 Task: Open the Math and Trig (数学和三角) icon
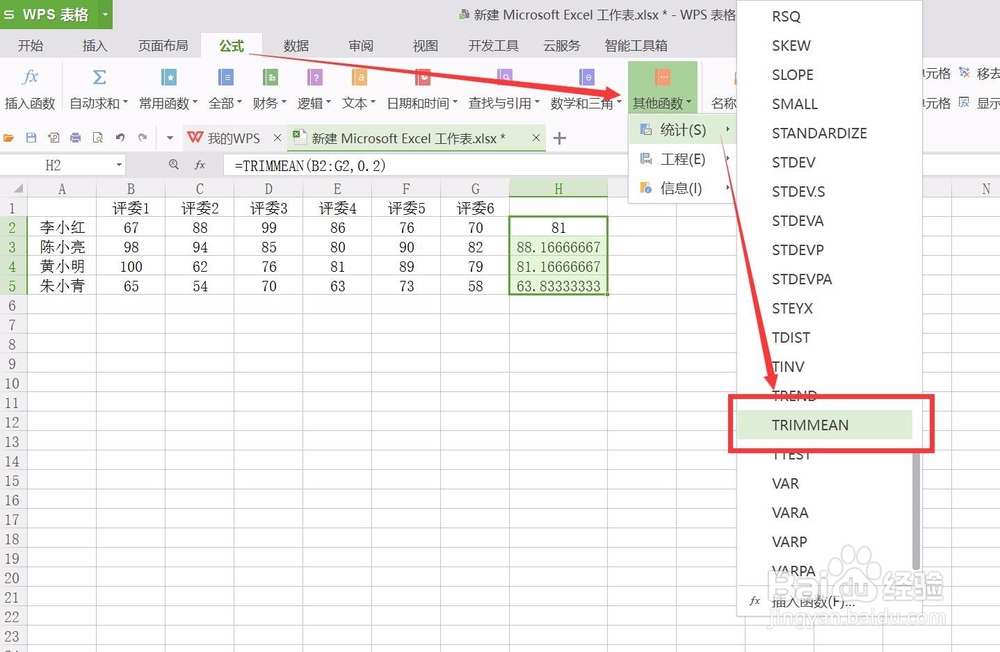(586, 78)
